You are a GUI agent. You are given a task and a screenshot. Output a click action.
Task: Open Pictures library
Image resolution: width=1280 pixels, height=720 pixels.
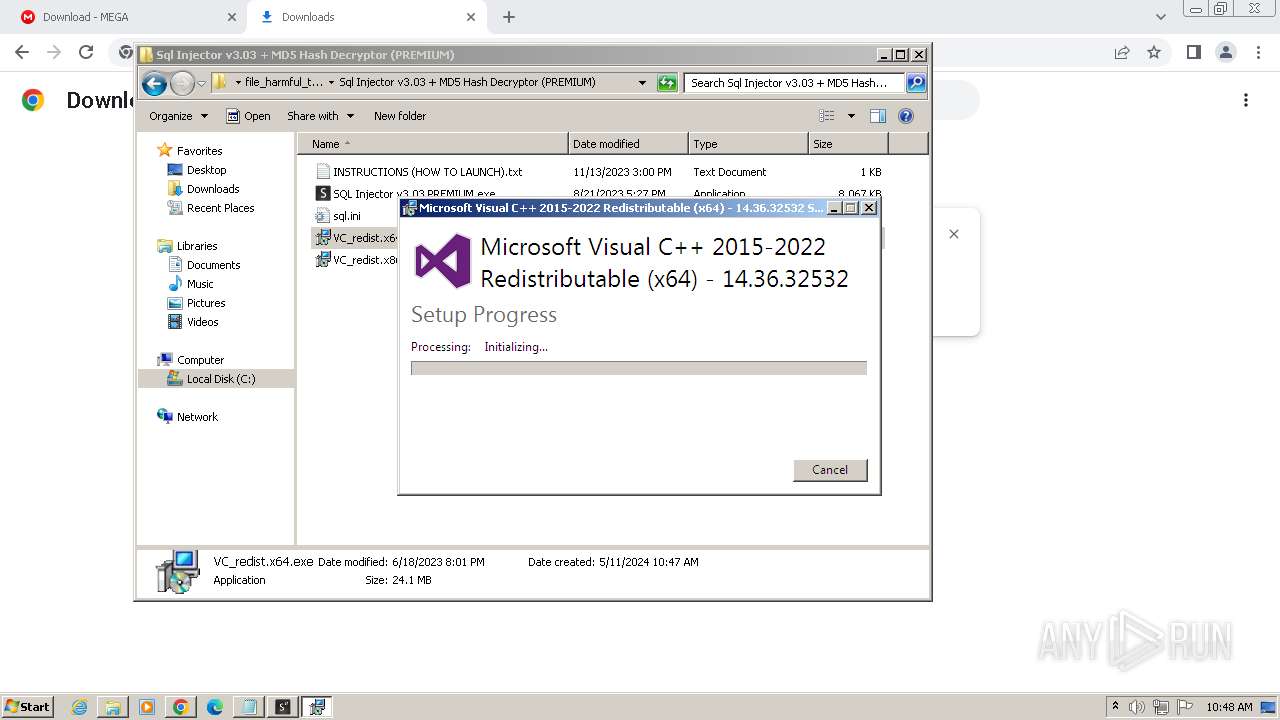pos(206,303)
